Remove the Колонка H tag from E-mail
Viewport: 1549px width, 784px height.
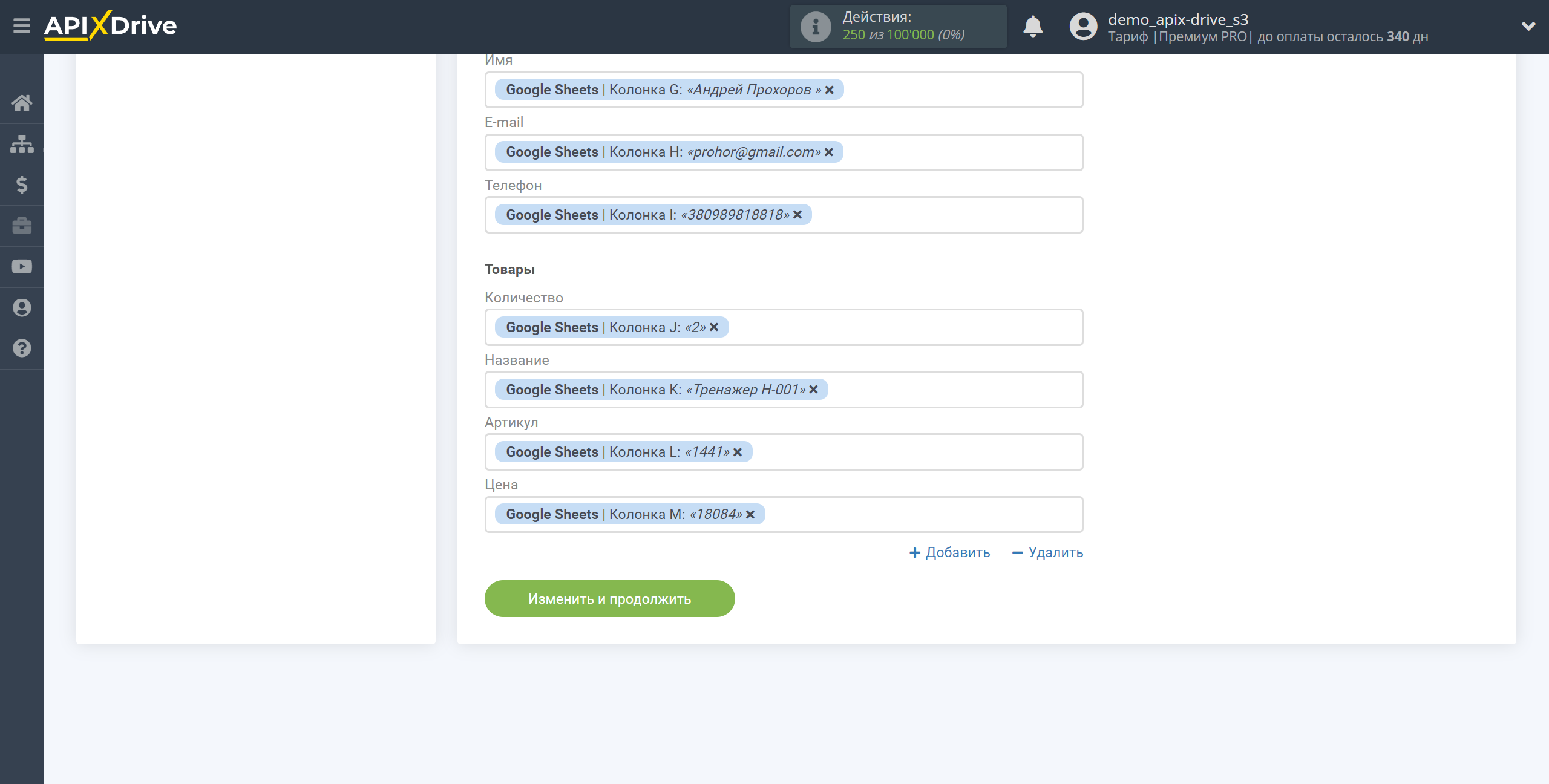829,152
